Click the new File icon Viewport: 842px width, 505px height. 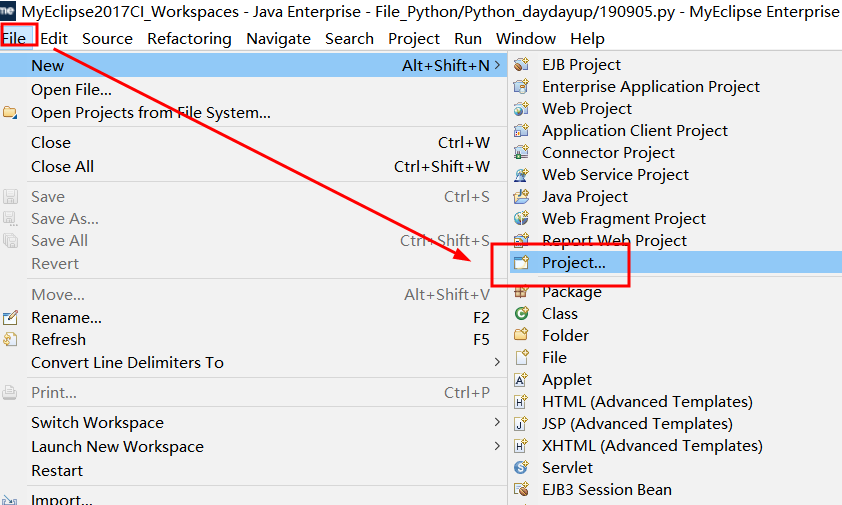tap(521, 358)
